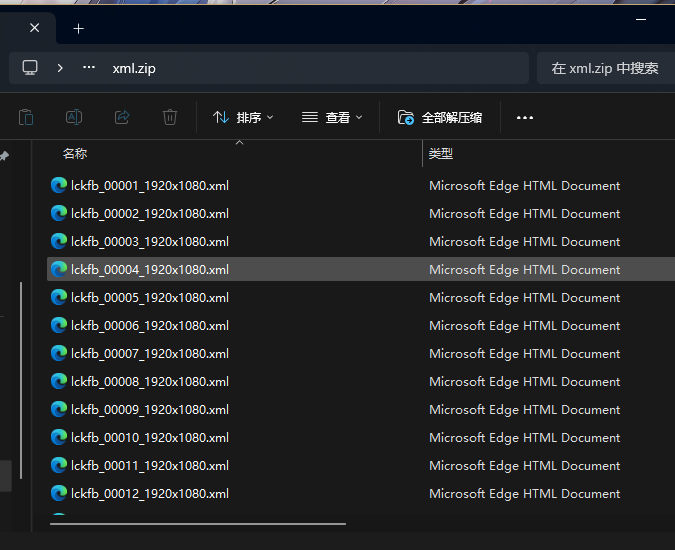Image resolution: width=675 pixels, height=550 pixels.
Task: Click the 全部解压缩 extract all button
Action: point(440,117)
